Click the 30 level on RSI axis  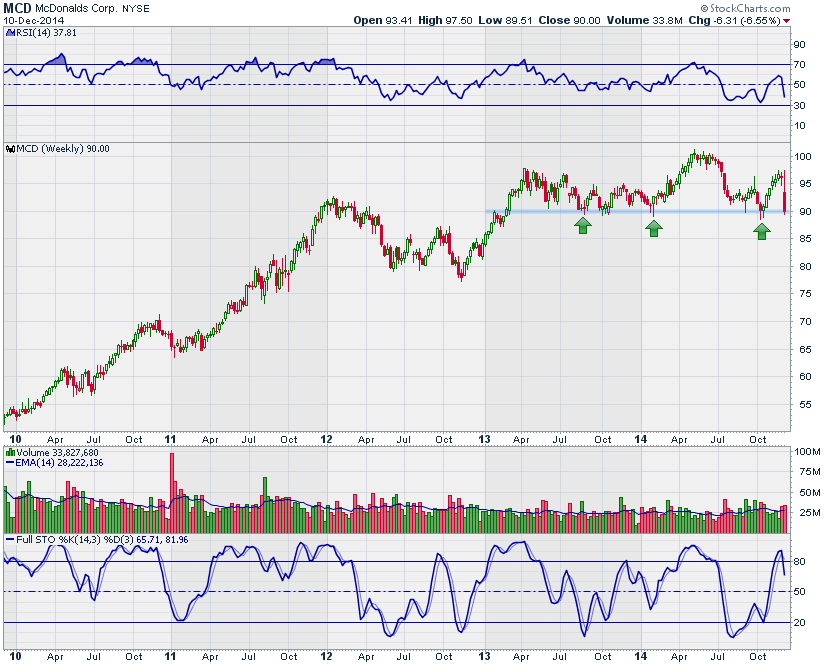tap(799, 106)
